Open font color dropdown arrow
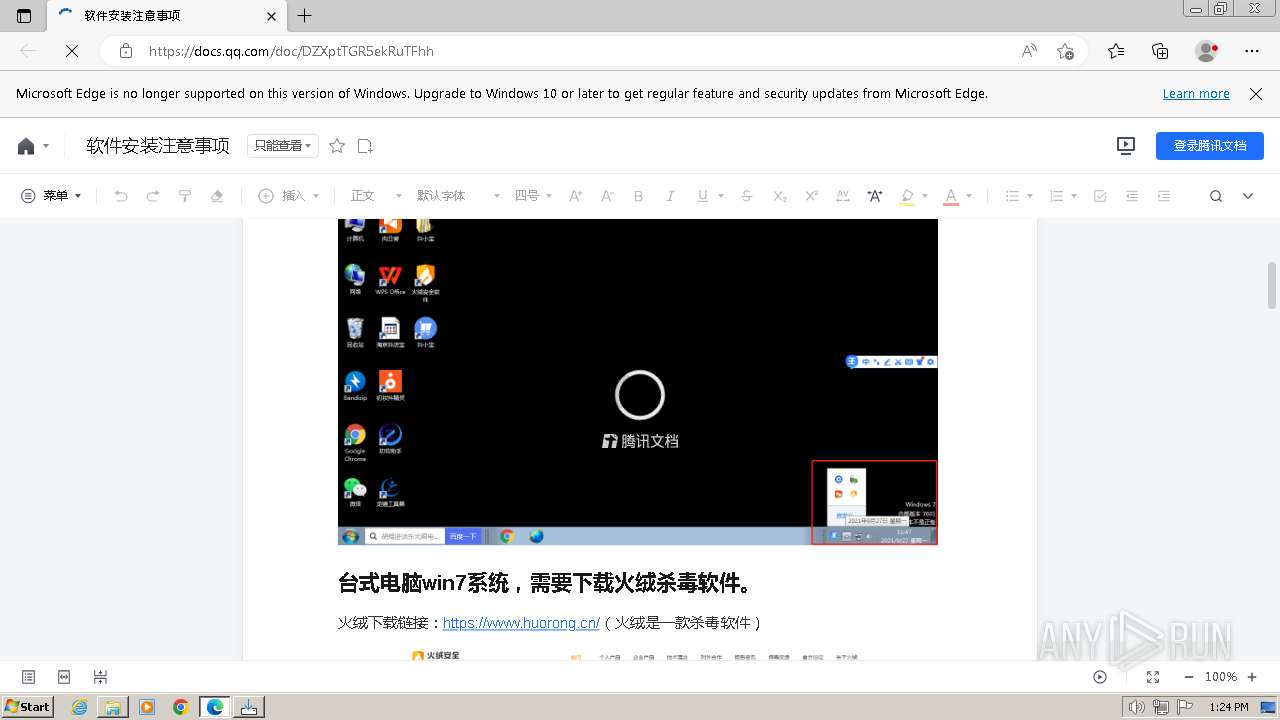 (x=969, y=196)
